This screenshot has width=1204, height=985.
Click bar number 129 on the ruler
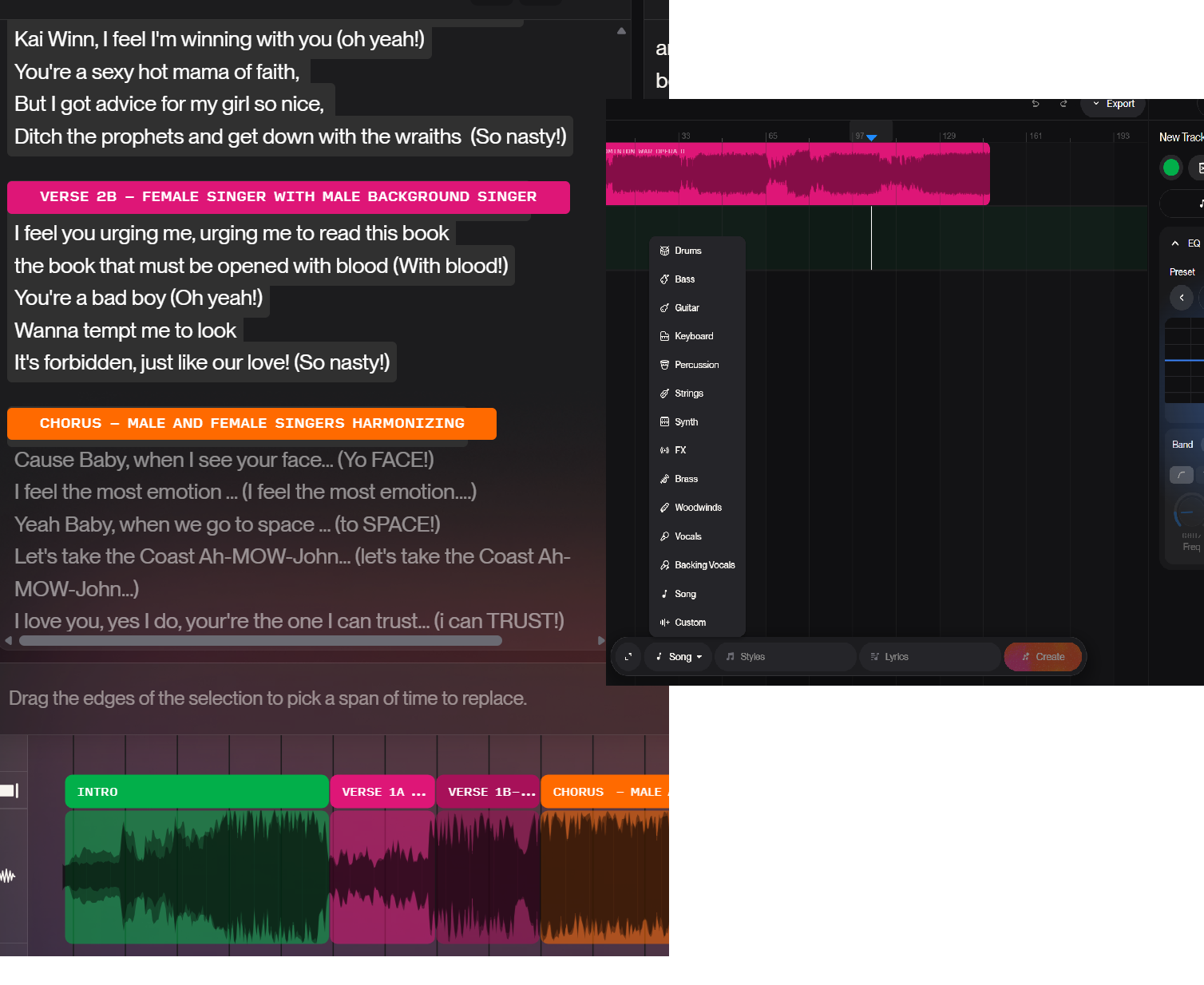949,136
